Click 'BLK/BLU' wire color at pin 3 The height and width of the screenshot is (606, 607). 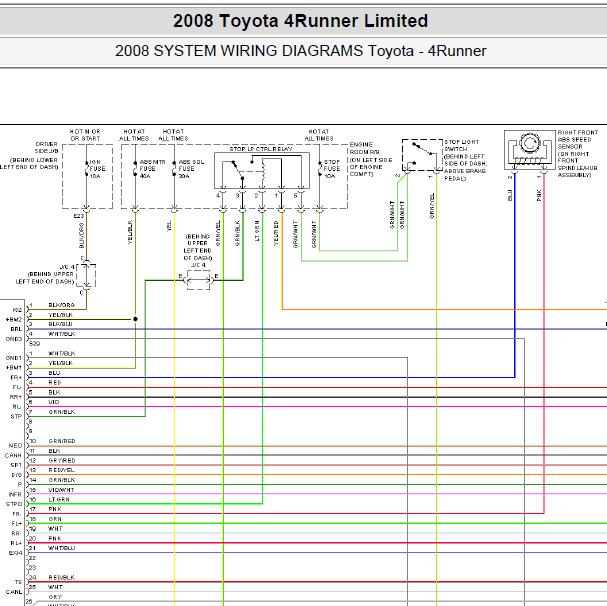point(60,324)
